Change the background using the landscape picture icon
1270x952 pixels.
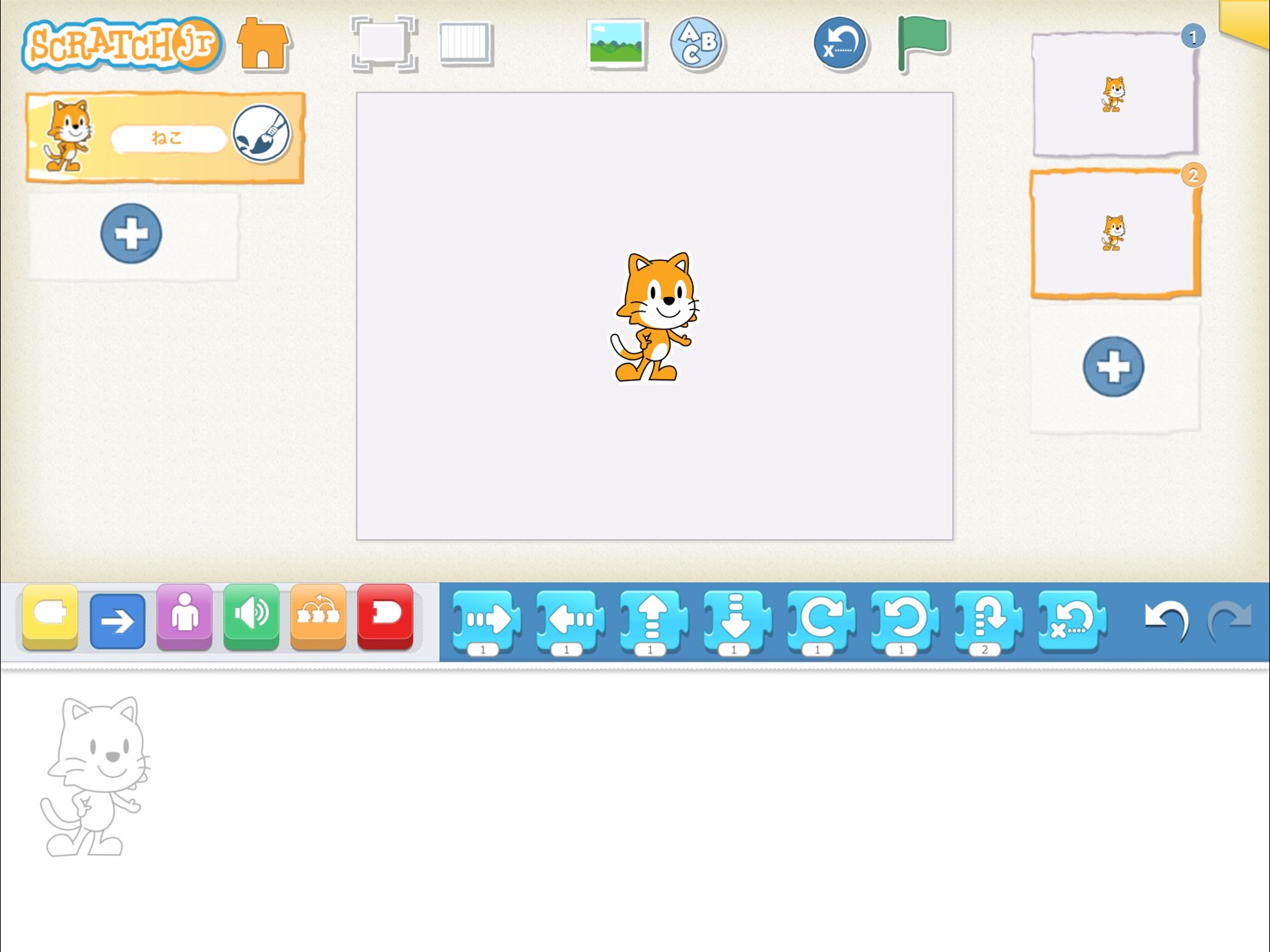(x=617, y=43)
